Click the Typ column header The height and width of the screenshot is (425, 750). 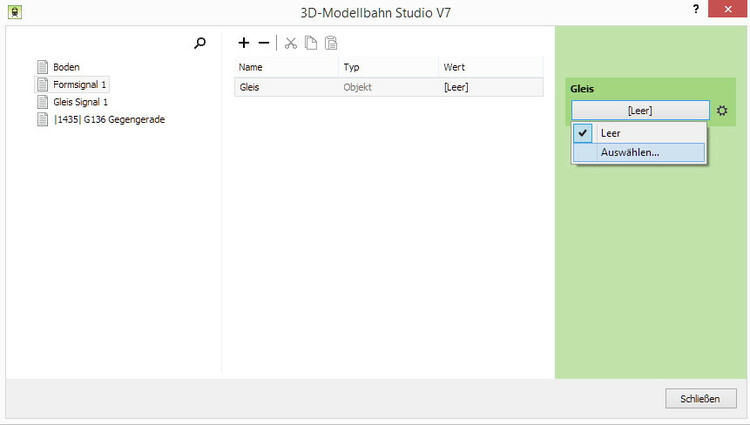[388, 67]
